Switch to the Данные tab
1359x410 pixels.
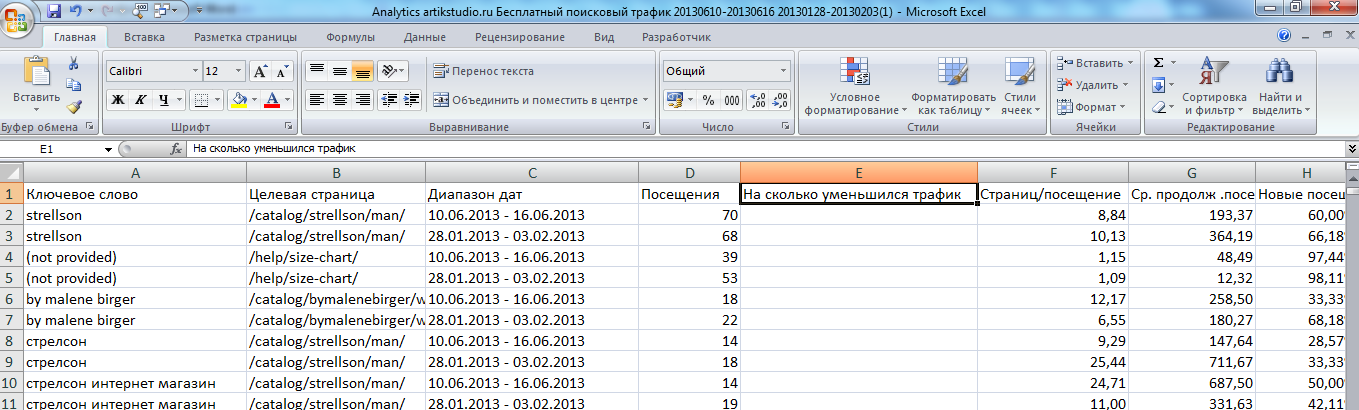pos(425,37)
